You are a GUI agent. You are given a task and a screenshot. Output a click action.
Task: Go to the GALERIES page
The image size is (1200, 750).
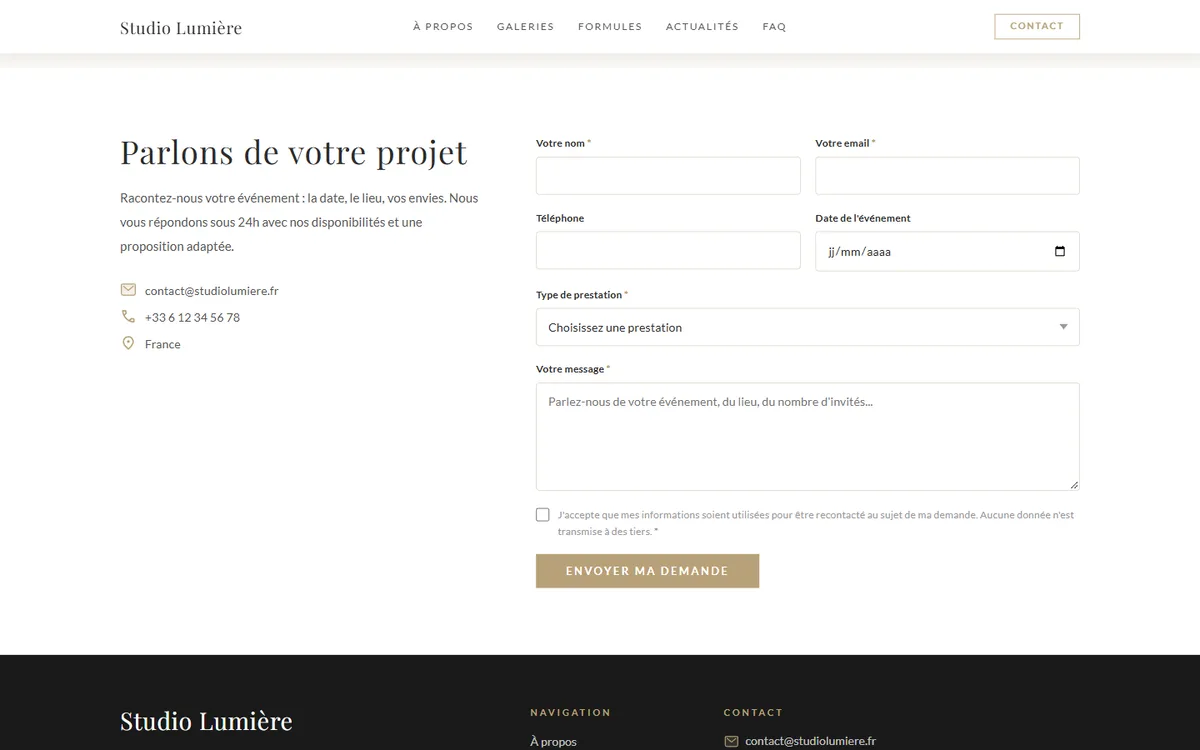coord(525,27)
